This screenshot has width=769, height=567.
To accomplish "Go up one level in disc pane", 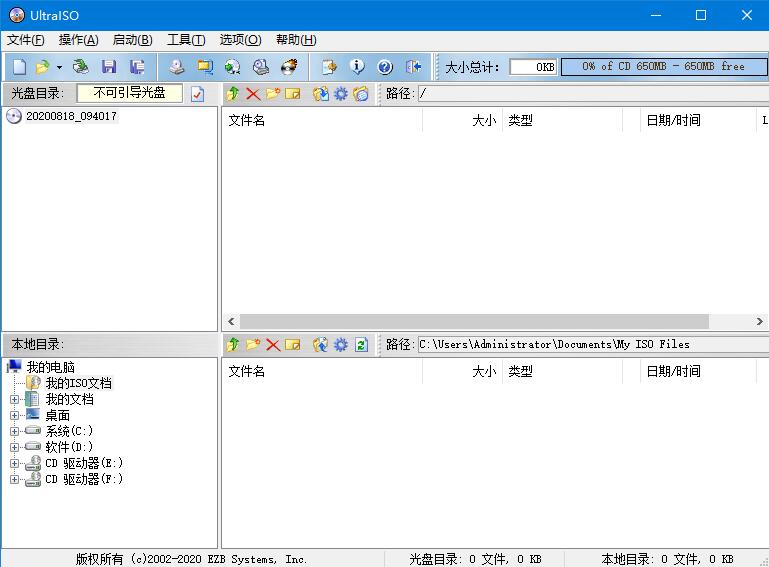I will pos(233,93).
